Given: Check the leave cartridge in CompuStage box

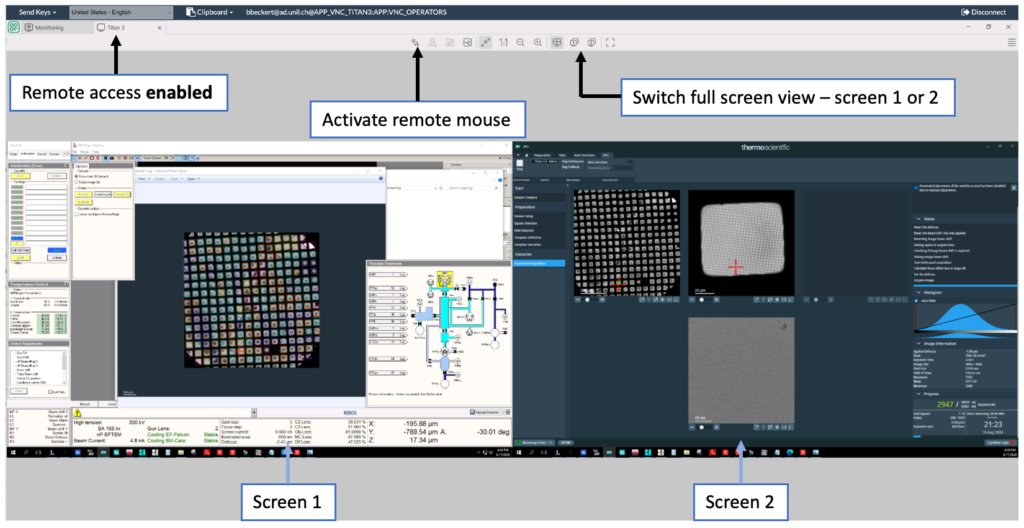Looking at the screenshot, I should (x=77, y=214).
